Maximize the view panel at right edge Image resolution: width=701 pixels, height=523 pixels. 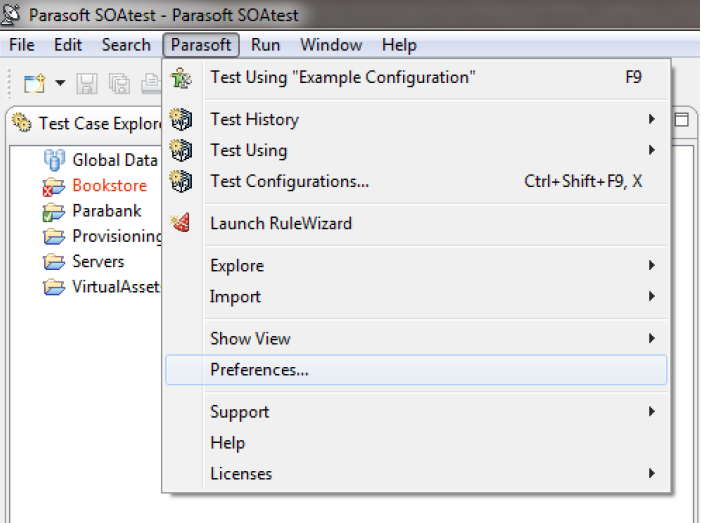[681, 119]
